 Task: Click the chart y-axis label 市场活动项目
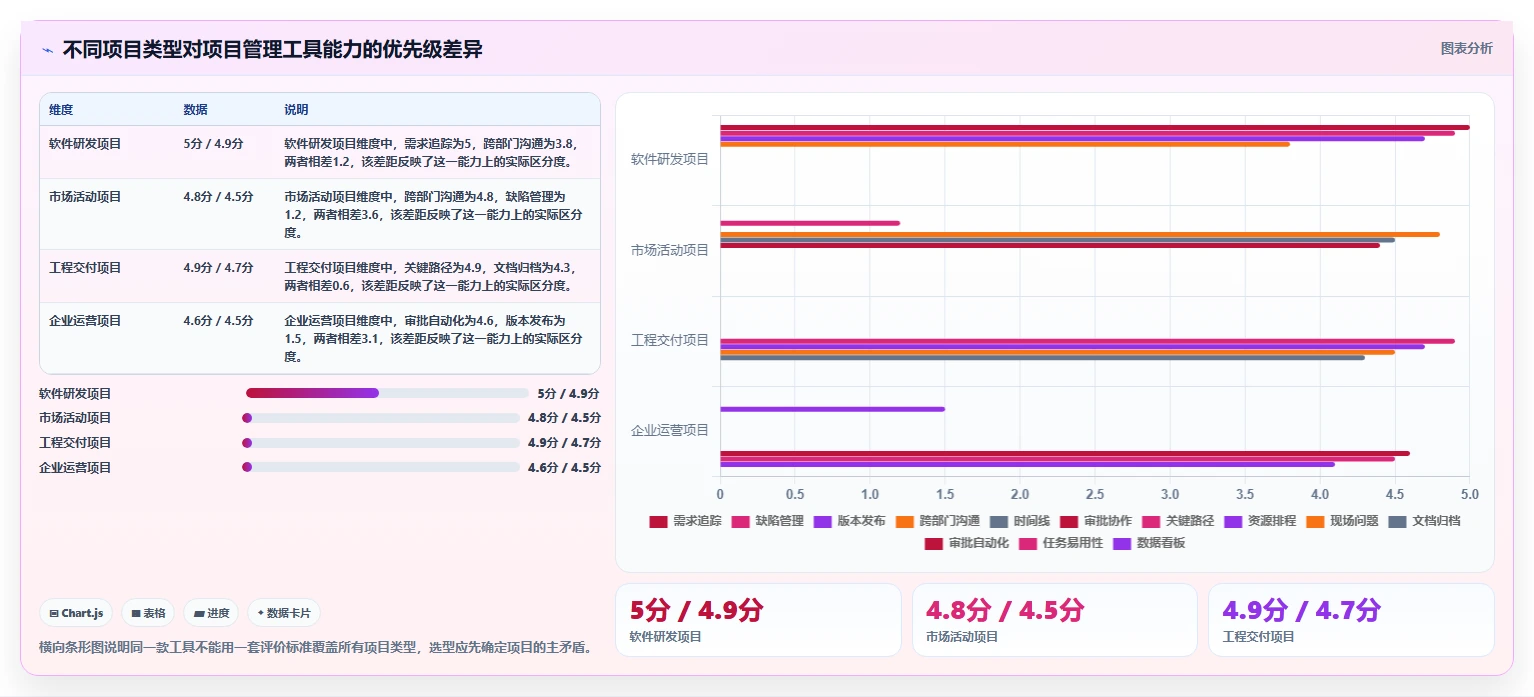point(669,250)
